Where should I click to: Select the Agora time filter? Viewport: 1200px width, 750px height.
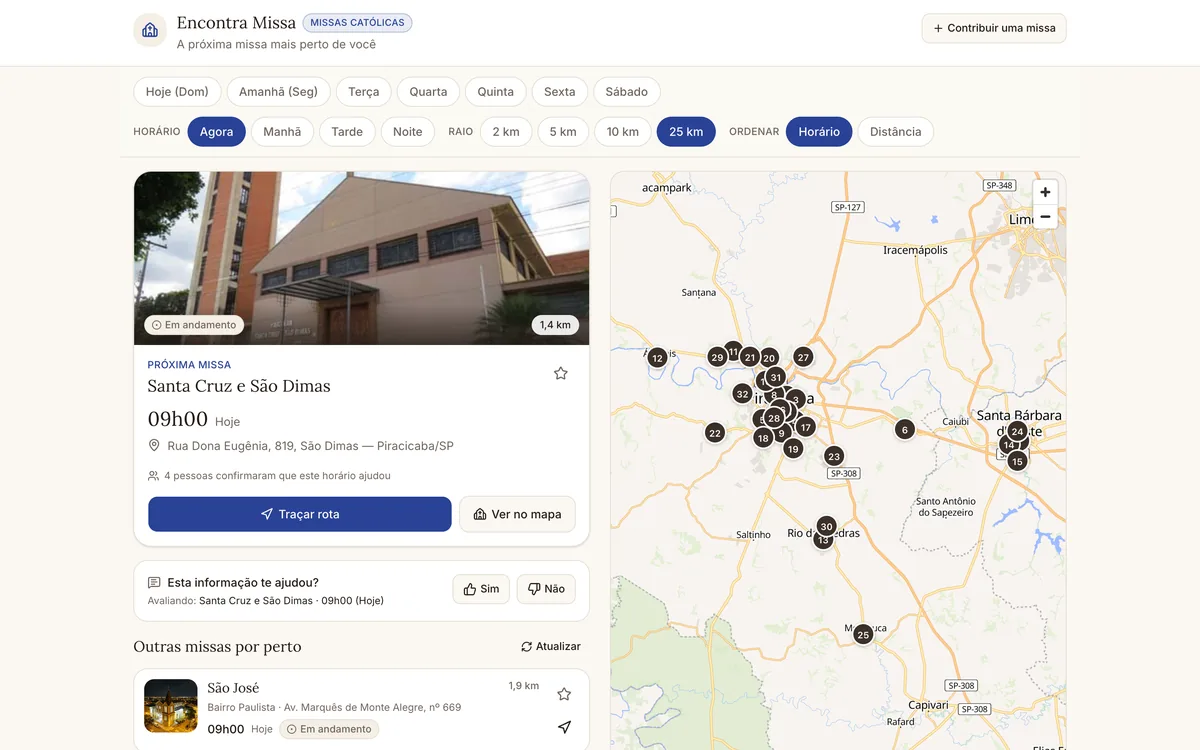click(216, 132)
